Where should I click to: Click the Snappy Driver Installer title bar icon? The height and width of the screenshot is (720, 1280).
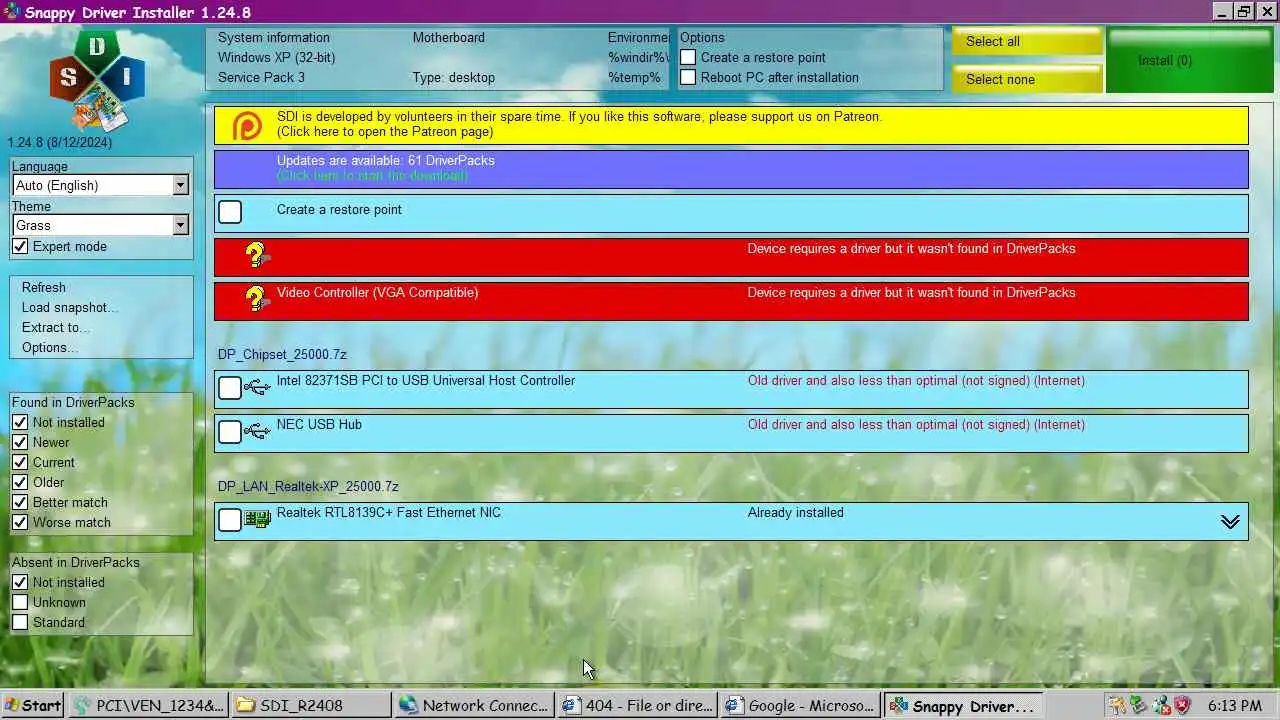point(11,12)
